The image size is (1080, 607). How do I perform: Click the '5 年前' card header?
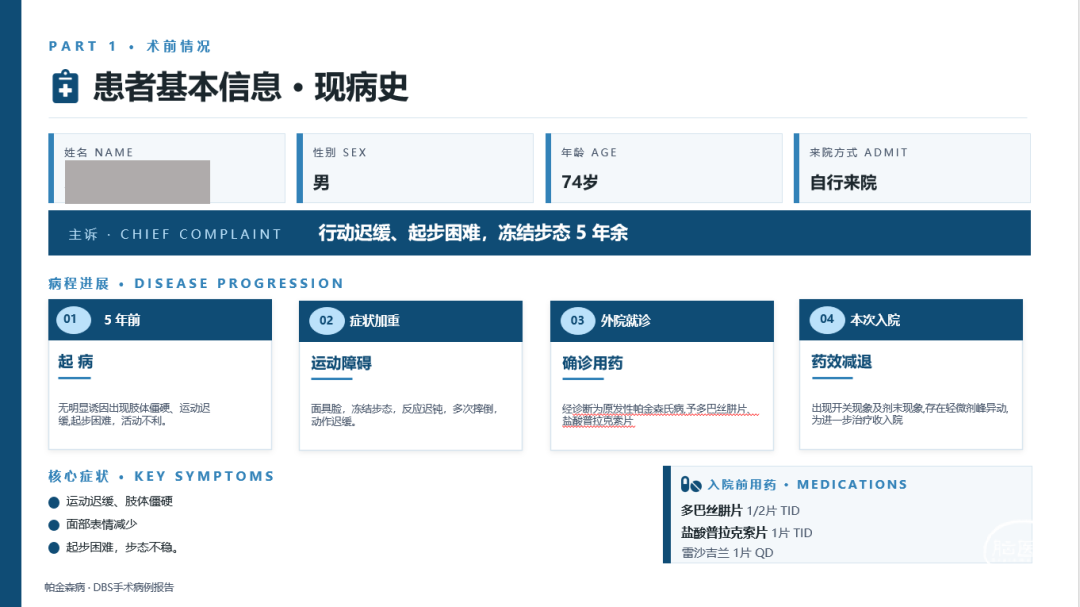click(x=160, y=320)
